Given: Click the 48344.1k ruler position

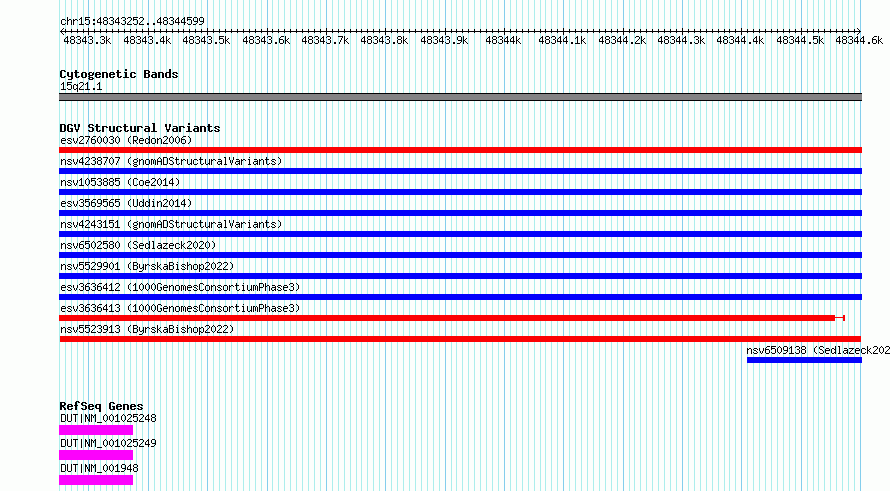Looking at the screenshot, I should pos(562,40).
